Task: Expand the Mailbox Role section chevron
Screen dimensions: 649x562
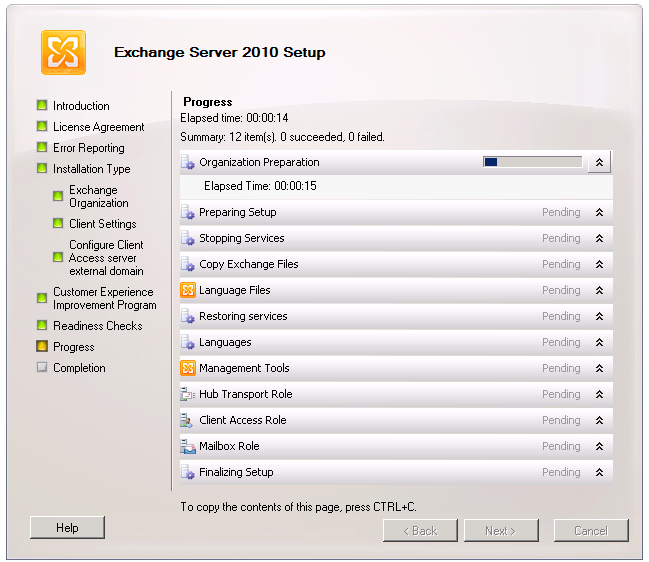Action: pyautogui.click(x=599, y=446)
